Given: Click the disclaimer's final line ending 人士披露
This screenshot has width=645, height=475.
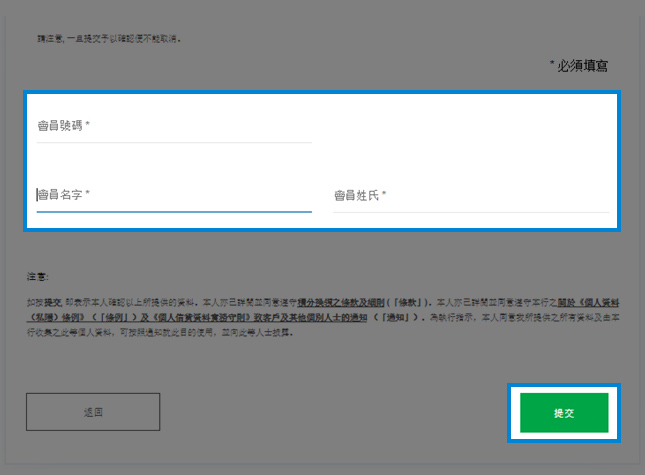Looking at the screenshot, I should [x=160, y=332].
